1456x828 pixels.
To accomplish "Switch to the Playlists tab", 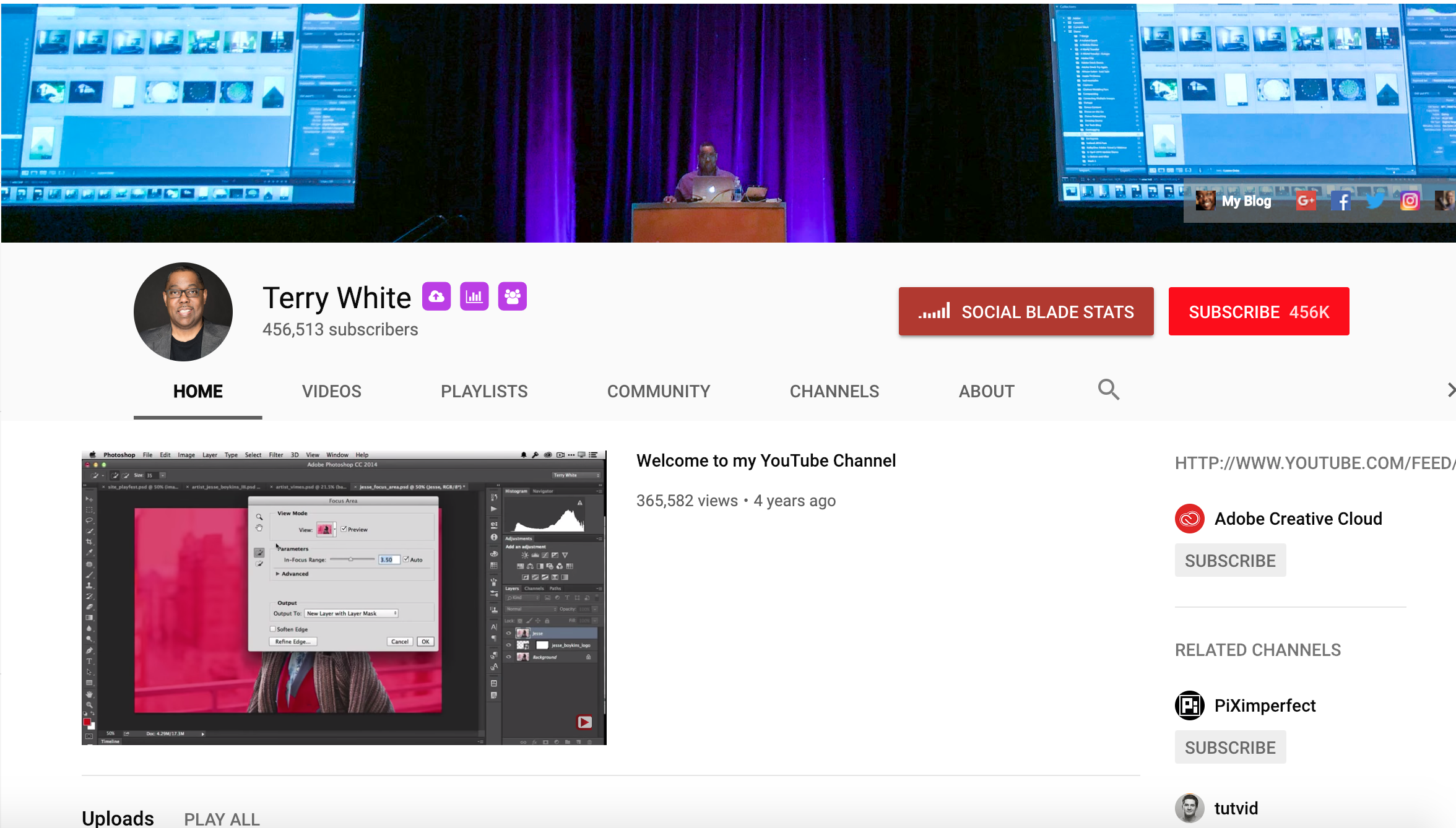I will pyautogui.click(x=484, y=391).
